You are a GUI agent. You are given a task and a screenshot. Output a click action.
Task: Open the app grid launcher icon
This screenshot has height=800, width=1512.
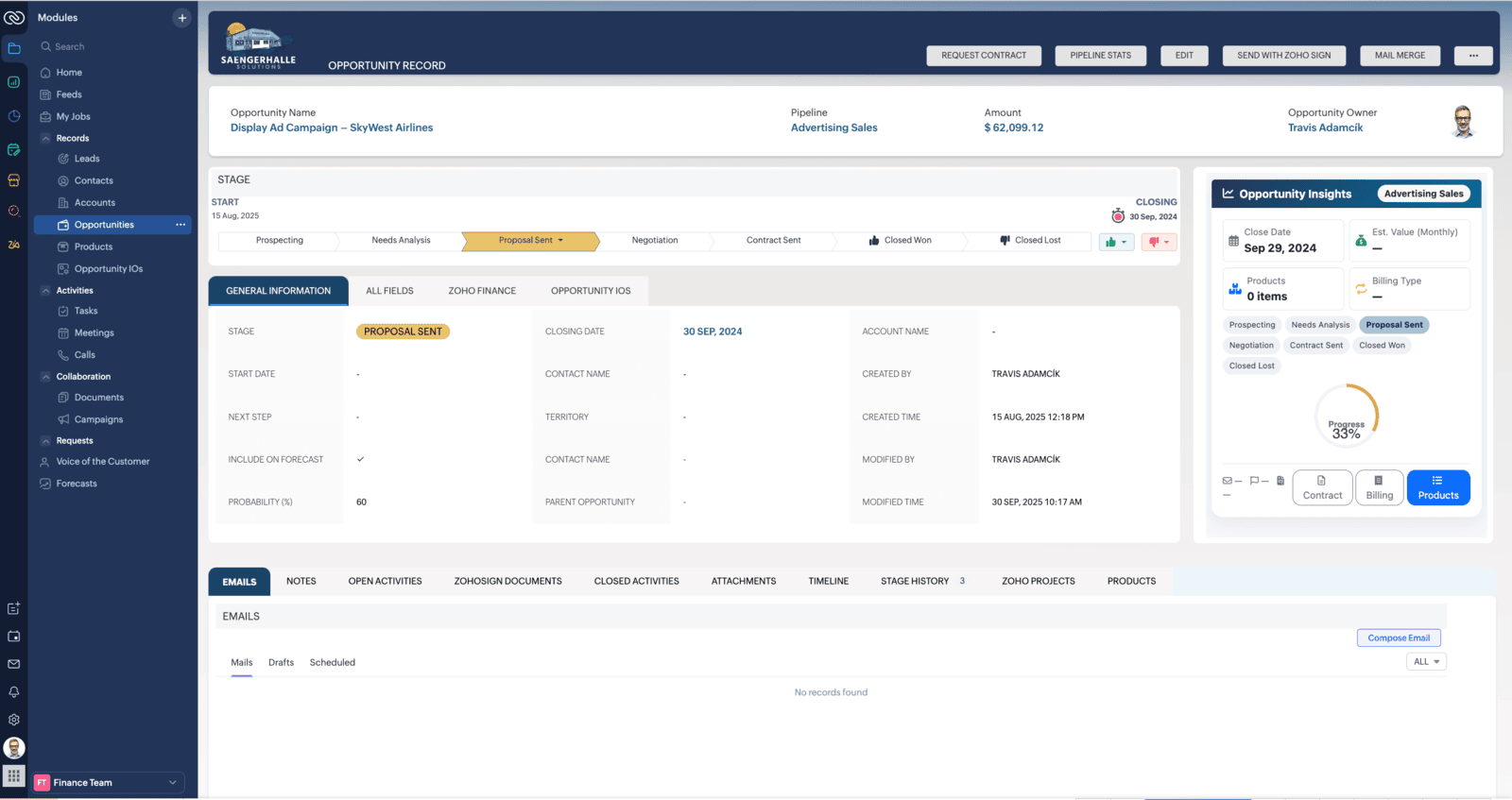point(14,776)
